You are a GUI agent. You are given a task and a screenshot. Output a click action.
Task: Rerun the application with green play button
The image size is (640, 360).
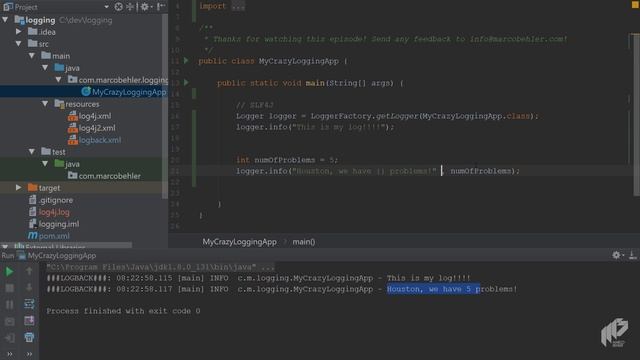tap(9, 271)
